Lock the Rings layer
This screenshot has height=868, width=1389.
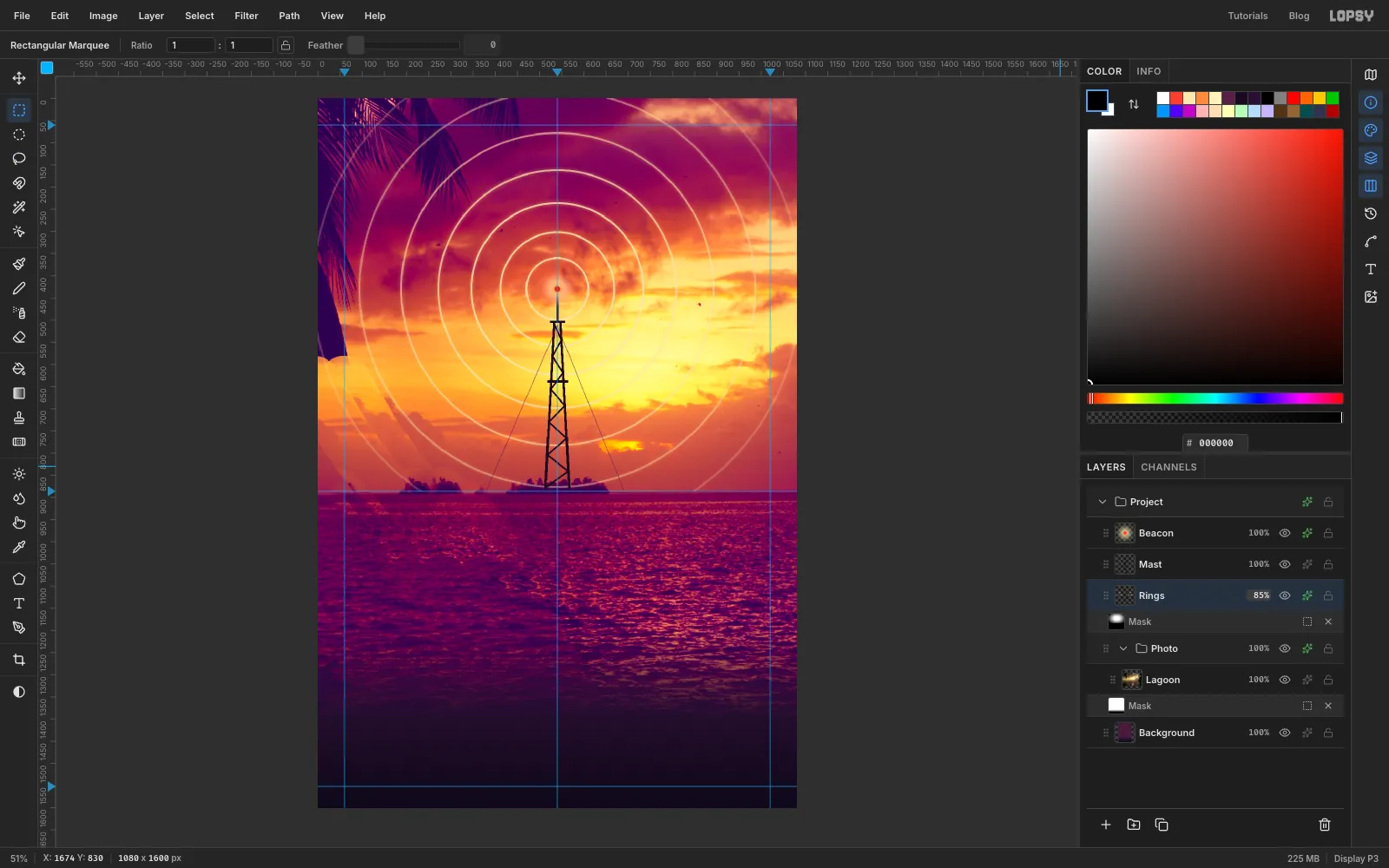click(x=1328, y=595)
